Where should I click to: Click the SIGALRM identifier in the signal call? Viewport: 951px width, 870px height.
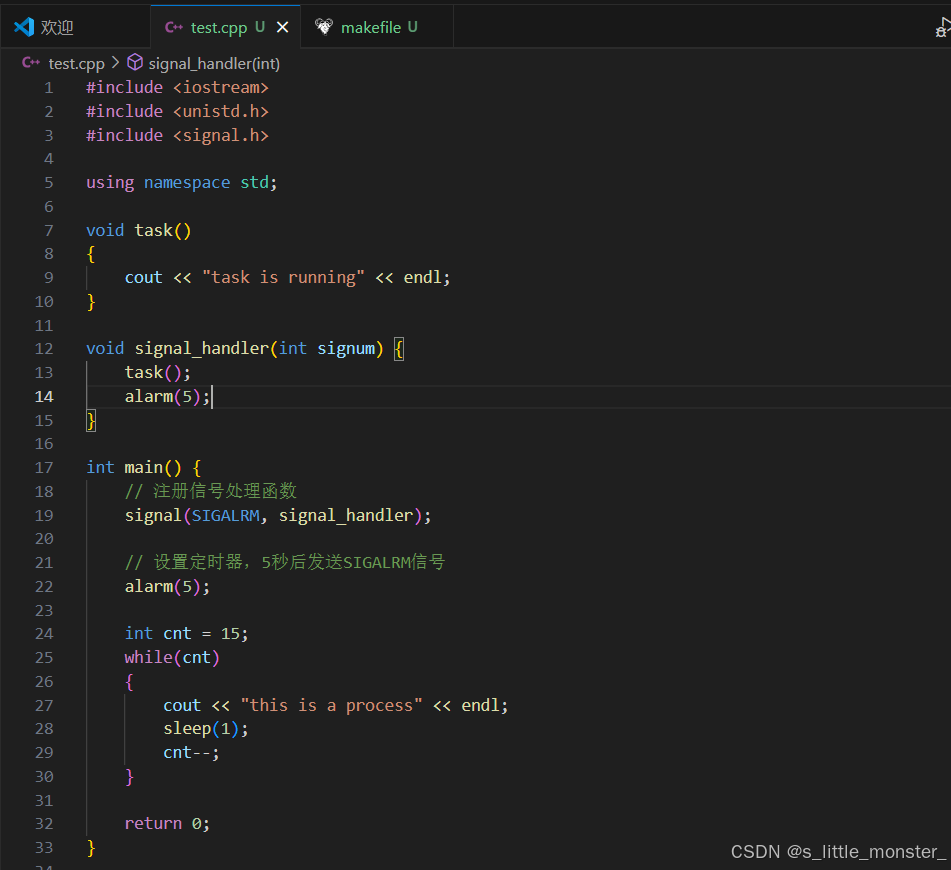tap(226, 515)
